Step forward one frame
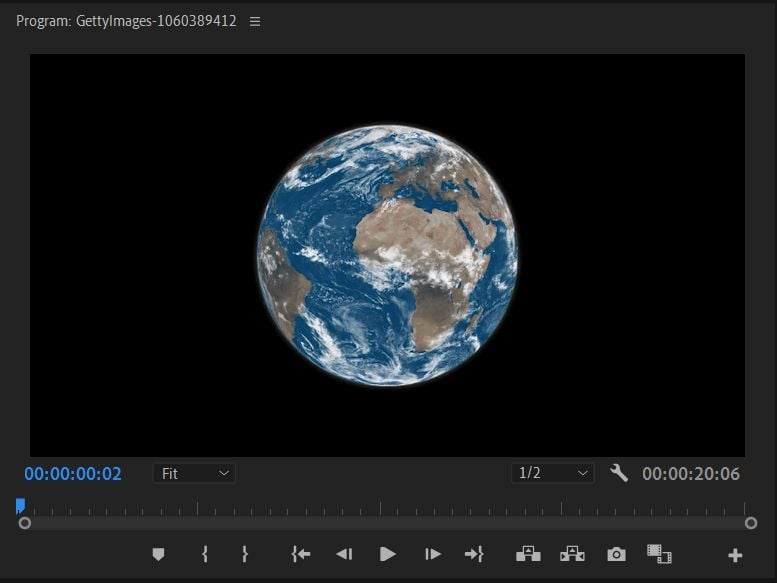 pos(432,554)
